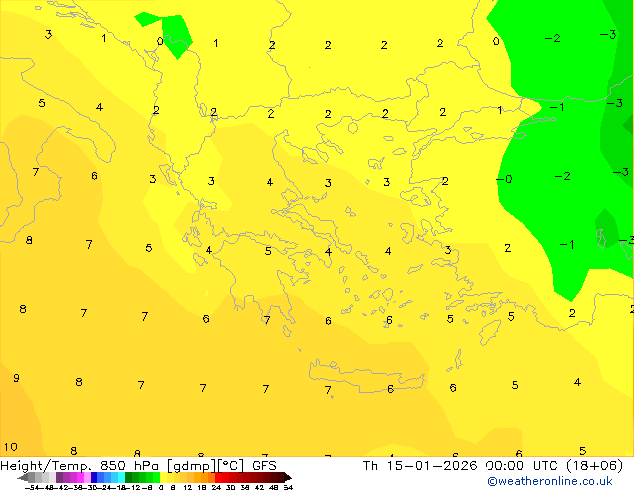
Task: Click the dark blue legend swatch above -30
Action: click(x=94, y=478)
